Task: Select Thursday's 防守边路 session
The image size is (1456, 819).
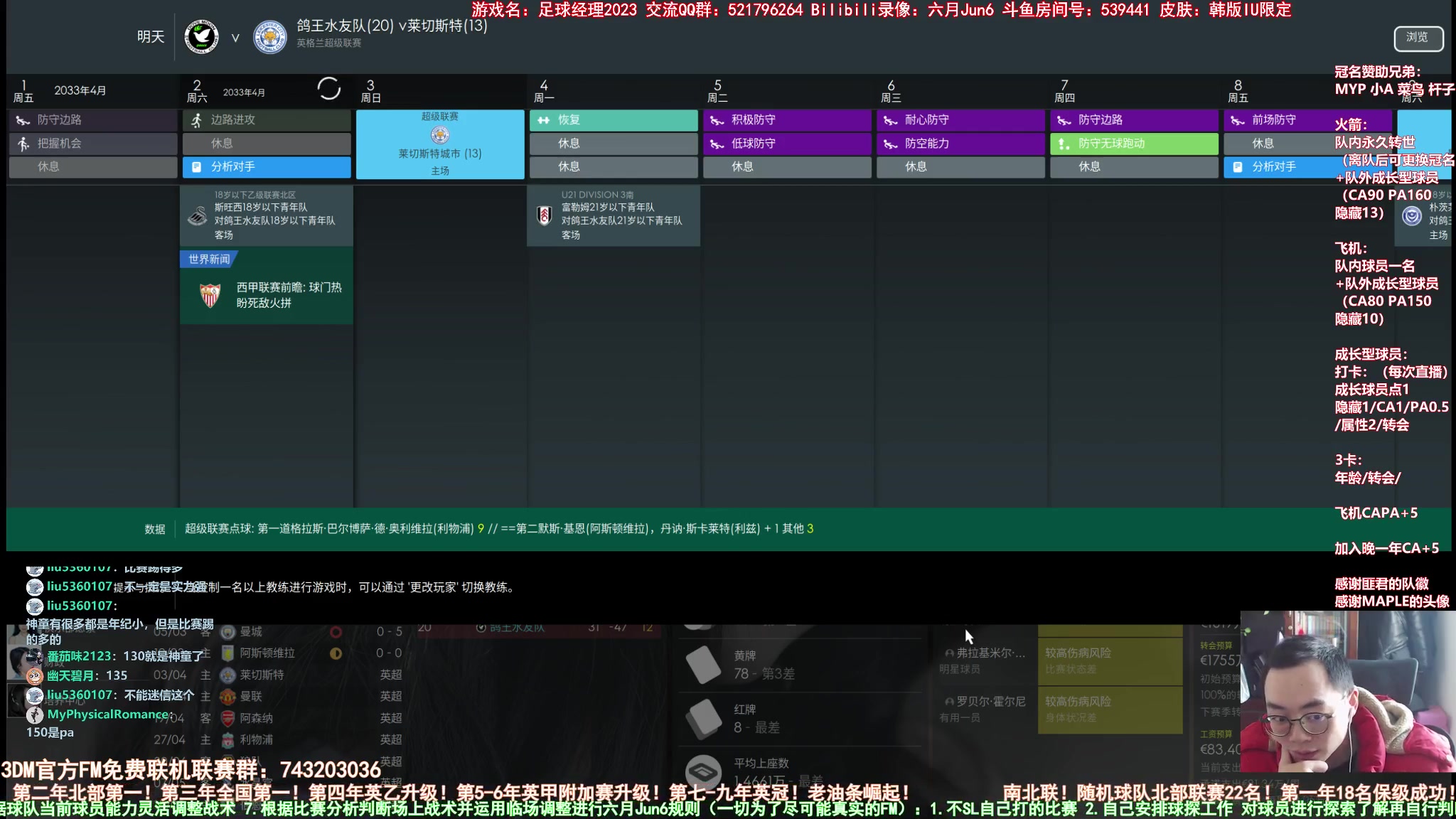Action: 1134,120
